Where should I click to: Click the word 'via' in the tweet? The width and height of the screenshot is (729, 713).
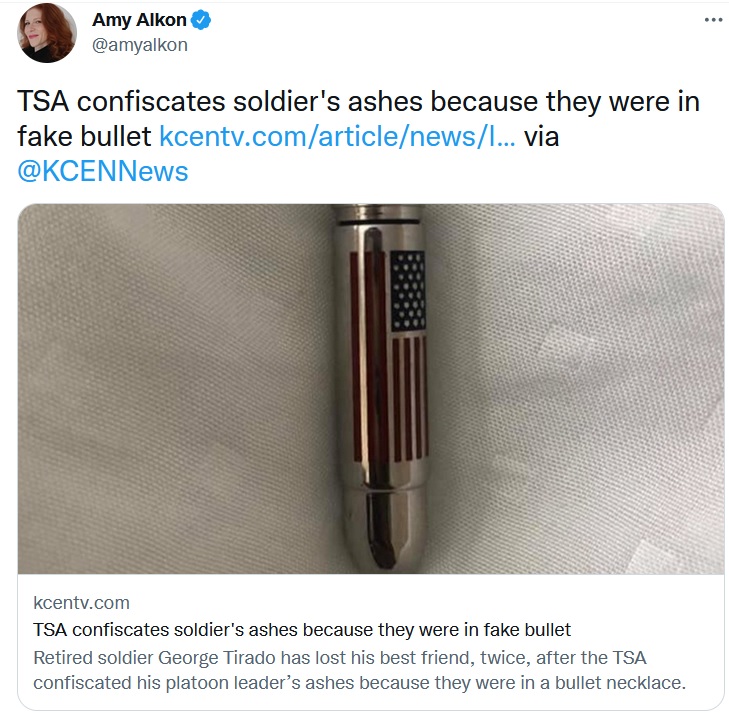point(542,137)
